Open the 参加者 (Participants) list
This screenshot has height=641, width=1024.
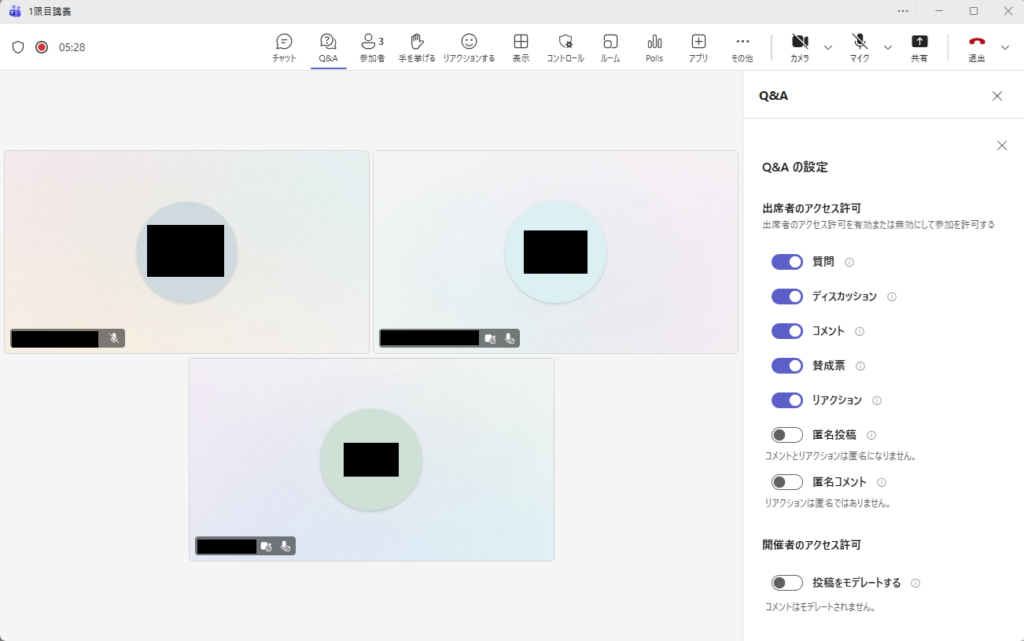[x=372, y=47]
